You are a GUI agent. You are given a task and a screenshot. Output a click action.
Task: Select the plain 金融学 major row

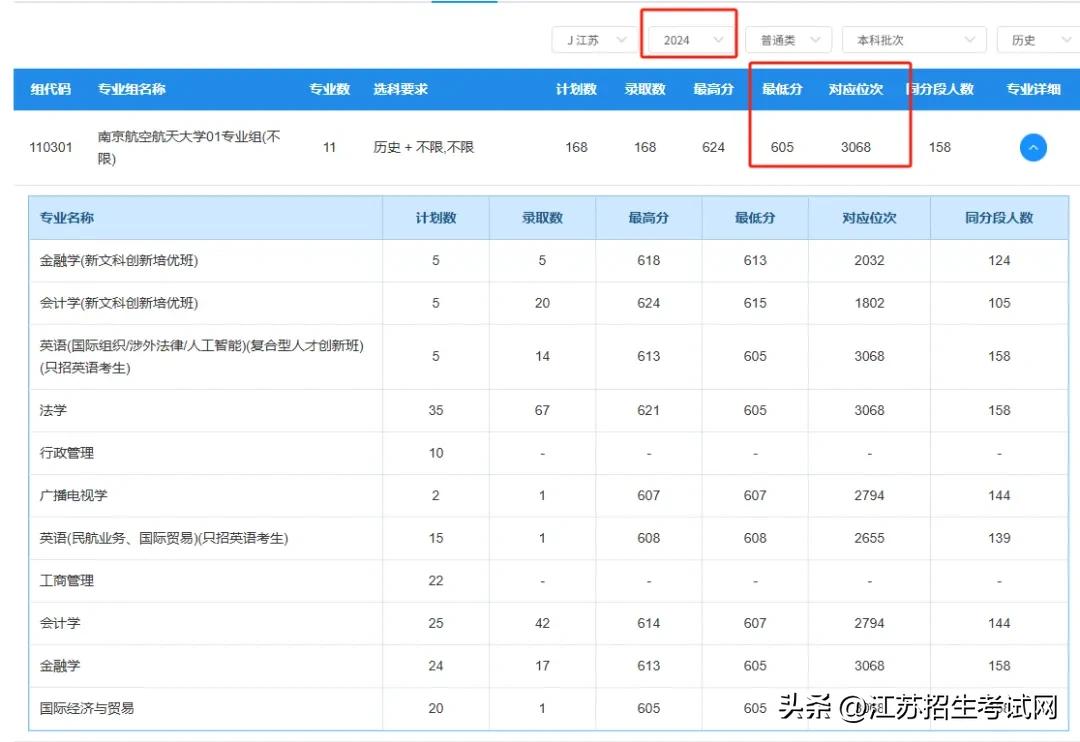pyautogui.click(x=548, y=666)
